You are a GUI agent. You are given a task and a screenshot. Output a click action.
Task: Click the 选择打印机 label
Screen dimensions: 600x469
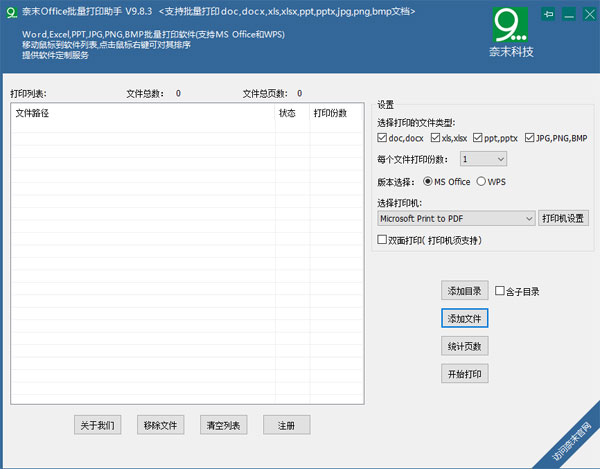pos(399,203)
